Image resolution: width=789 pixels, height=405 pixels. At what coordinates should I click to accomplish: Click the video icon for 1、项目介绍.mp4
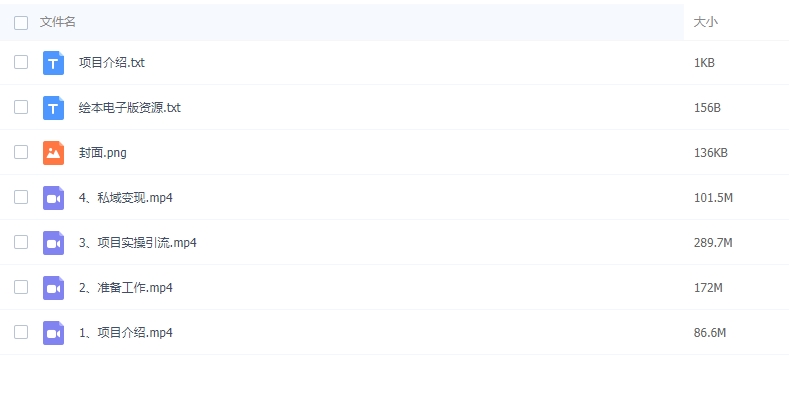click(x=53, y=333)
